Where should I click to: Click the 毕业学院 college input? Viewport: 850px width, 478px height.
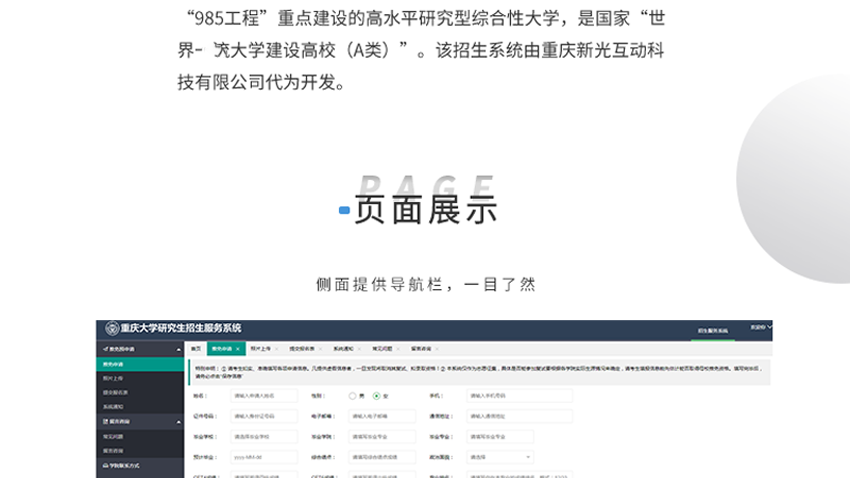[x=382, y=437]
